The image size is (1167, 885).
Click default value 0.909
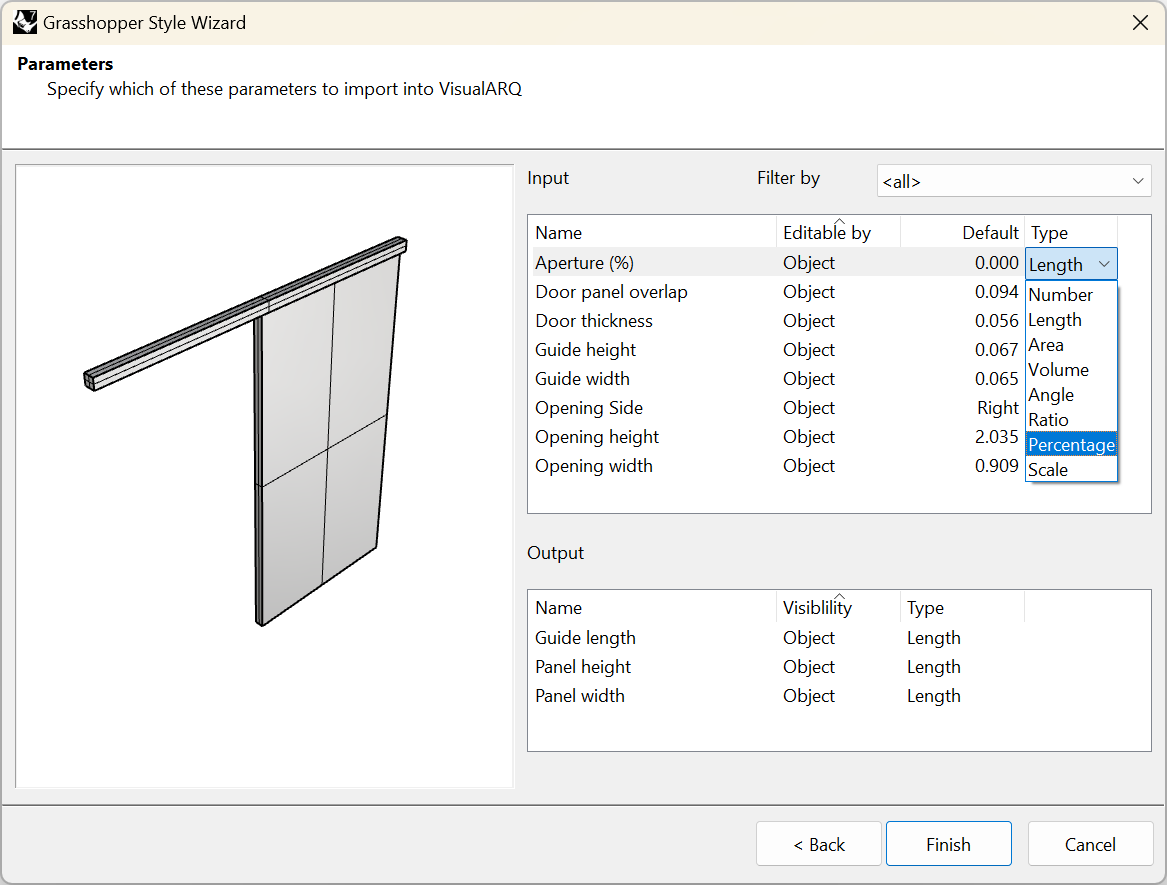[996, 466]
